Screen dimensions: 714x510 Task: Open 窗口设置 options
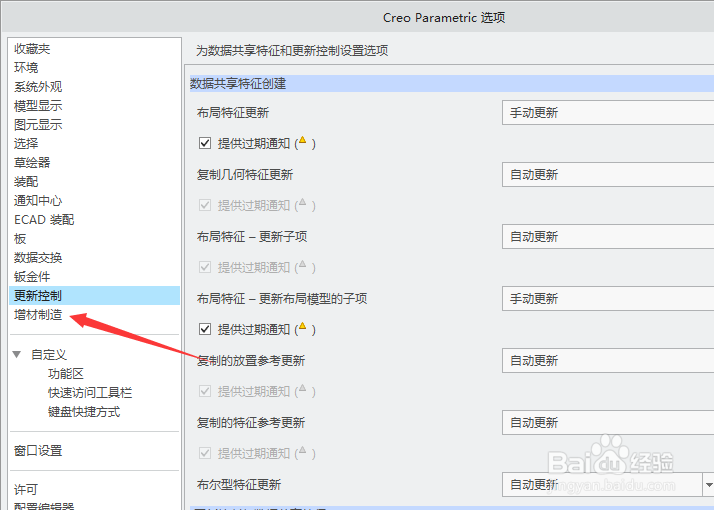pos(38,451)
